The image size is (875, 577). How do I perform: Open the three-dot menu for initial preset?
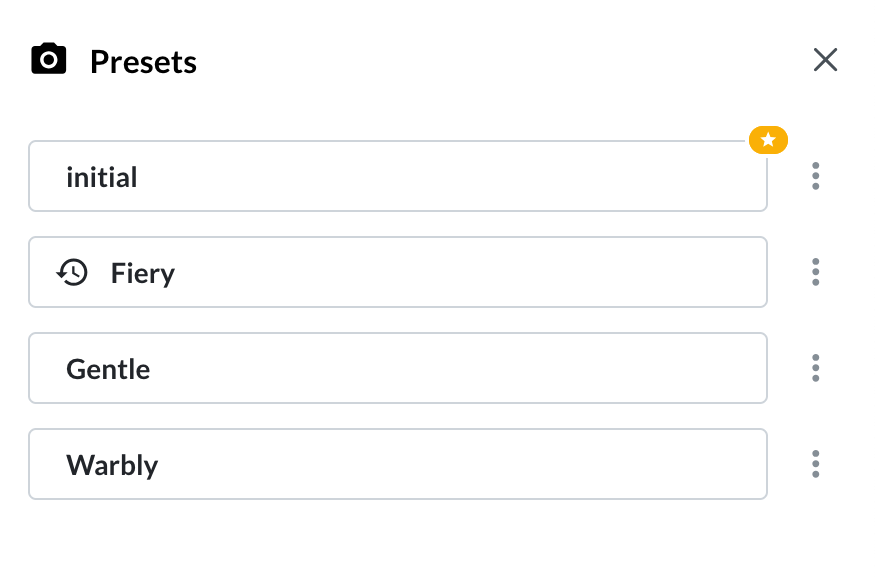815,176
